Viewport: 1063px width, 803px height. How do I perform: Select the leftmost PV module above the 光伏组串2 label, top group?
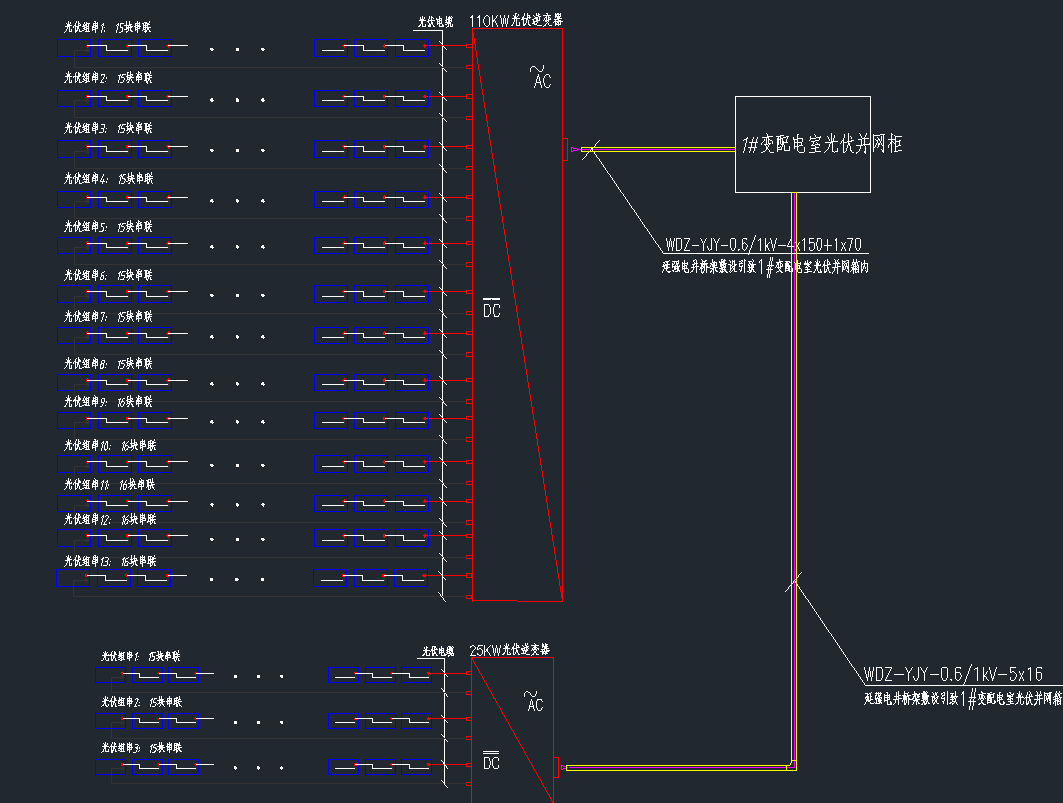(75, 46)
